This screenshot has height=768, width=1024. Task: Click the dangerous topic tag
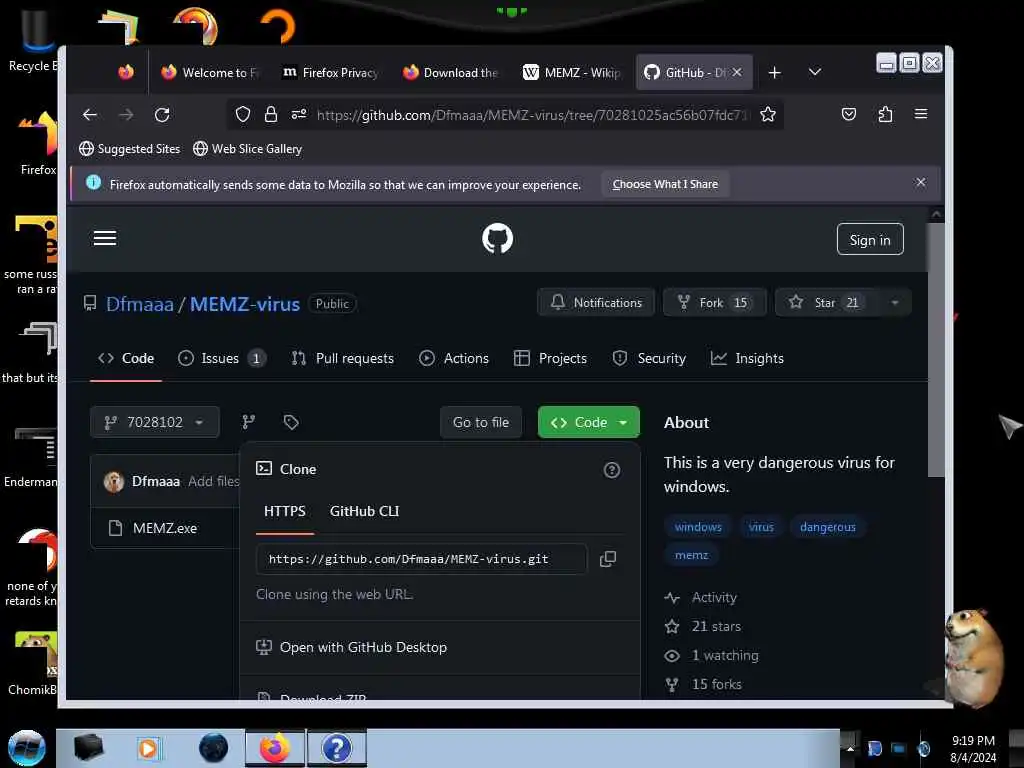tap(827, 527)
